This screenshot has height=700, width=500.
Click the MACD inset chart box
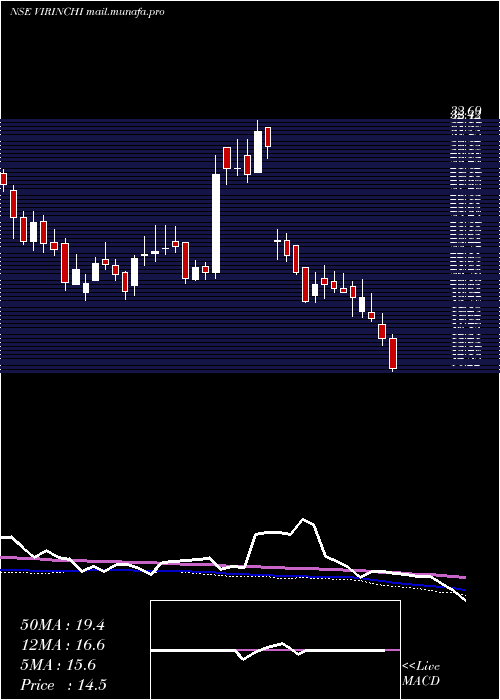(x=275, y=650)
